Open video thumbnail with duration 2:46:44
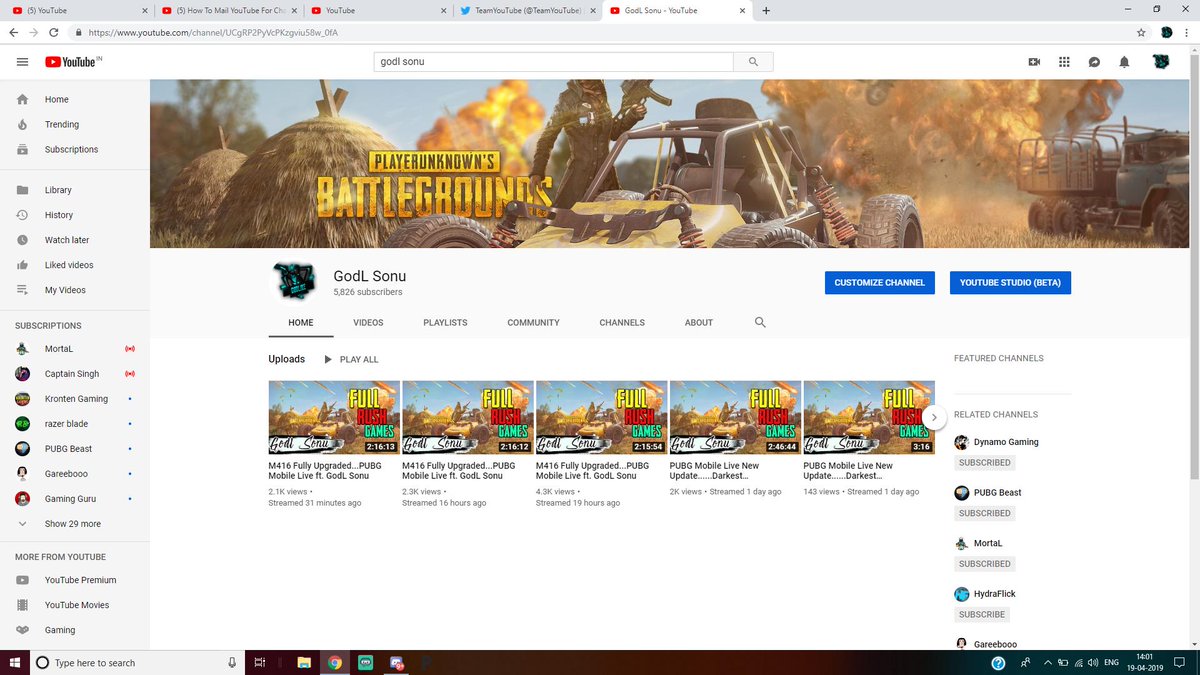The image size is (1200, 675). tap(735, 417)
